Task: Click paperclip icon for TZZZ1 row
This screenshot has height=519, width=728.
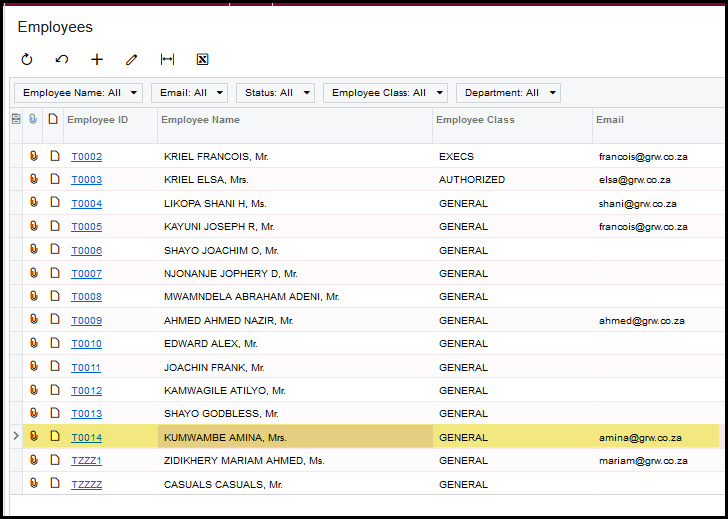Action: (33, 460)
